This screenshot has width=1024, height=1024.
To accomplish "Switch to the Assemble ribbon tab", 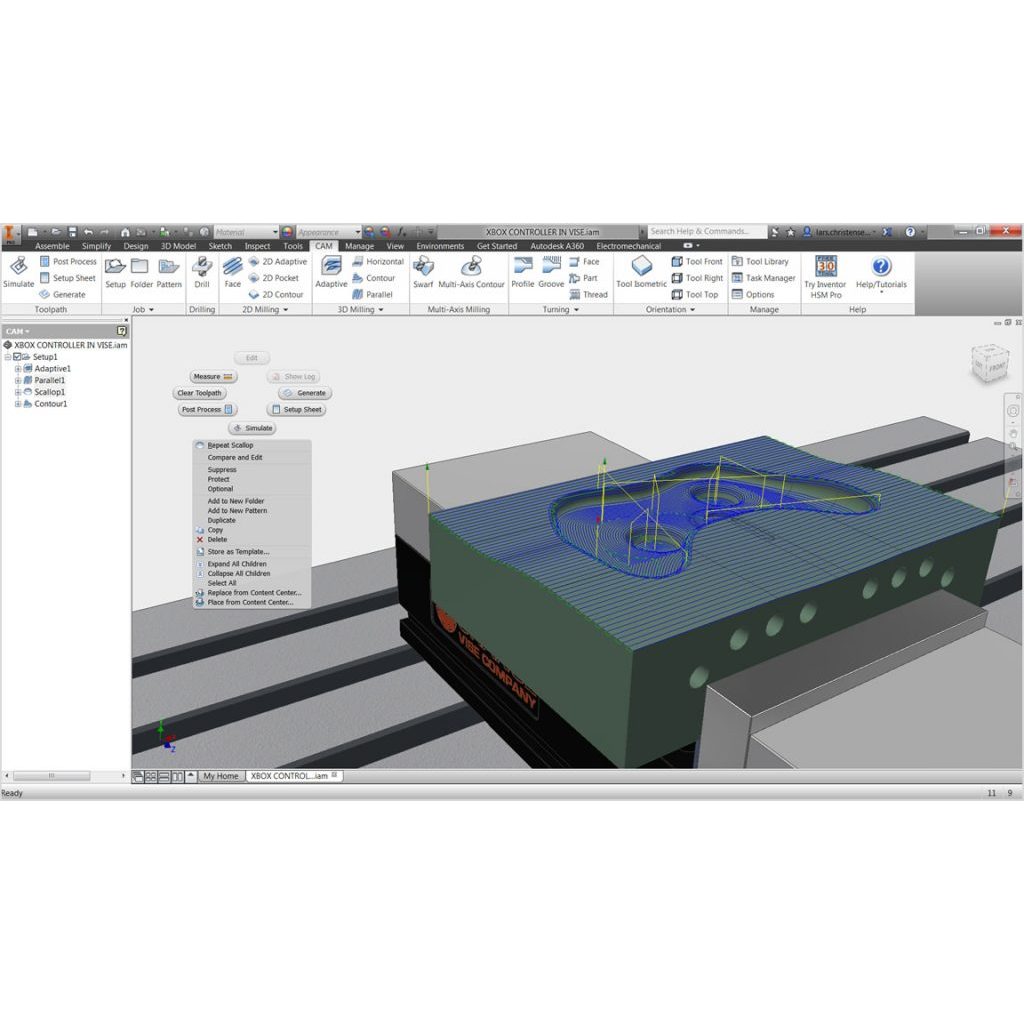I will click(52, 246).
